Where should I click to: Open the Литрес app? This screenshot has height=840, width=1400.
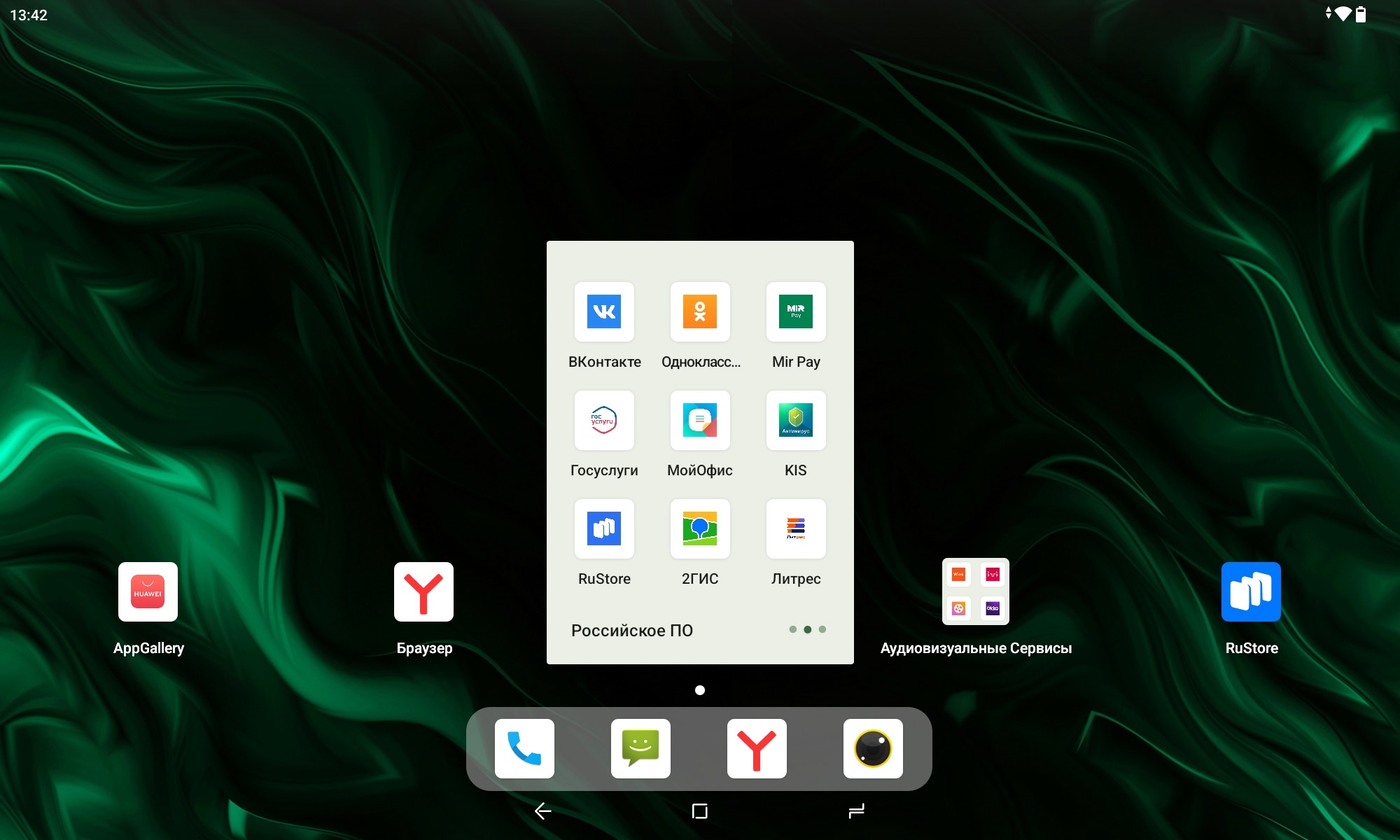point(796,529)
